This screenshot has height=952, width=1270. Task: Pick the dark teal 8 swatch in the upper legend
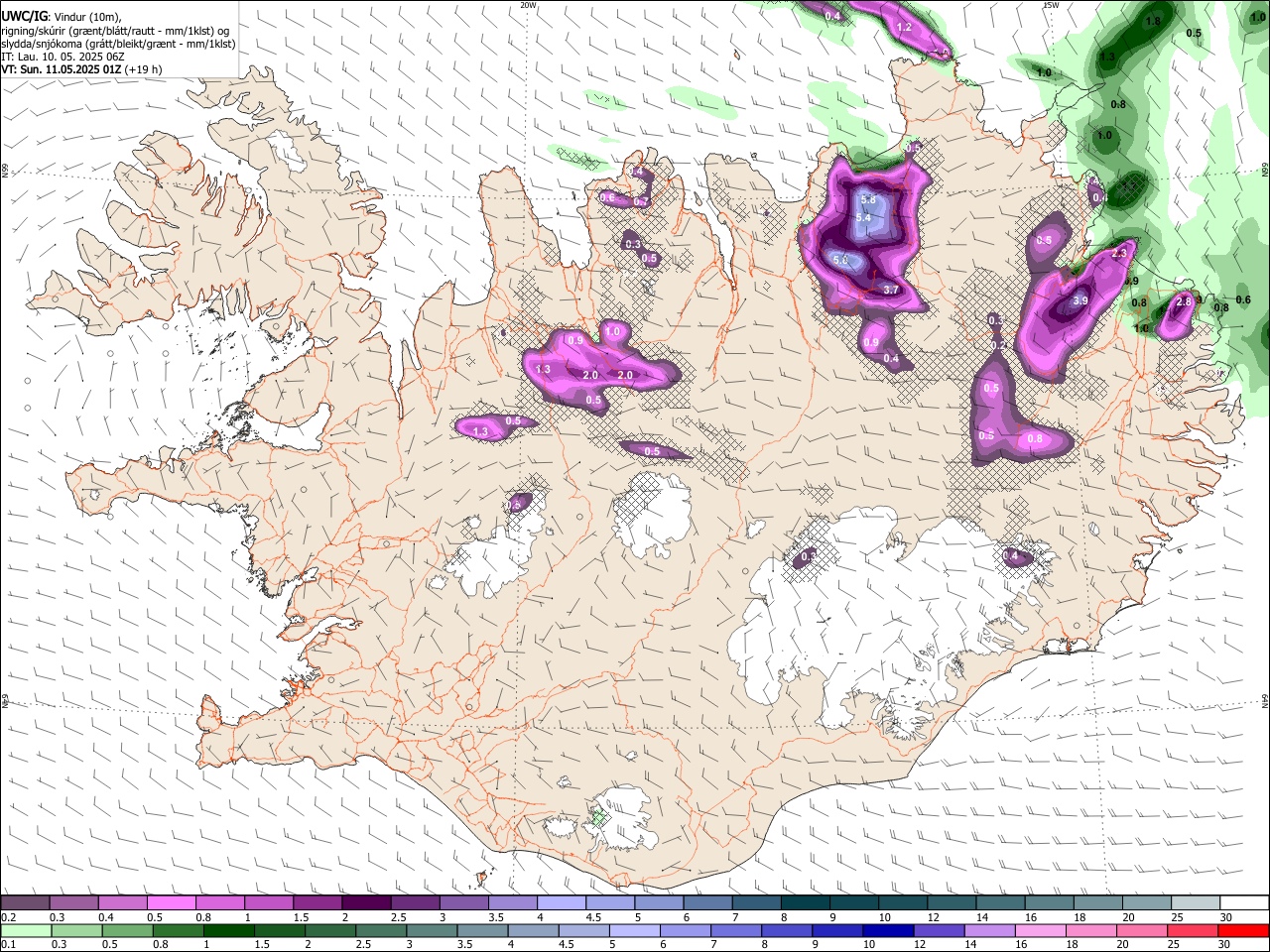pos(806,903)
